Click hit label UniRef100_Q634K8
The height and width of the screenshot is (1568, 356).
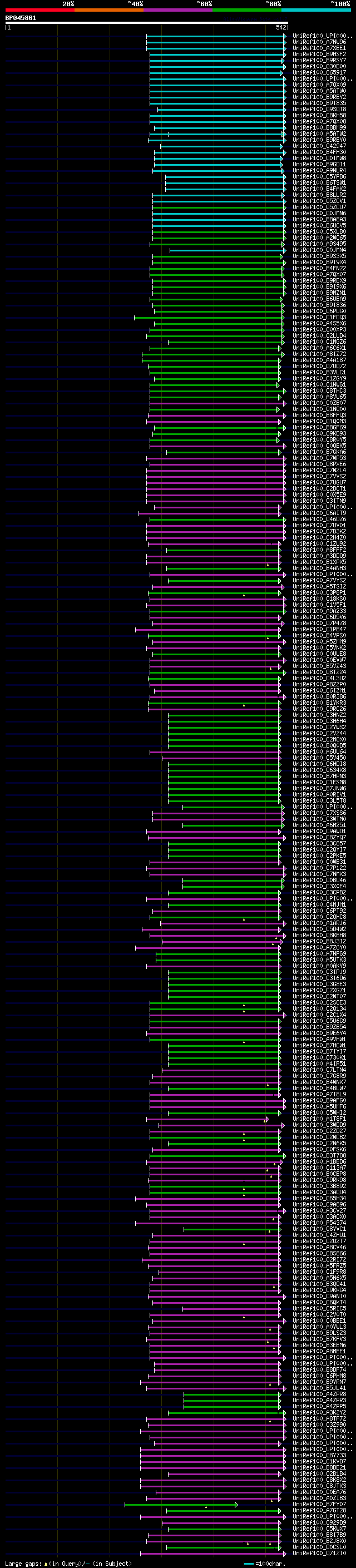319,770
